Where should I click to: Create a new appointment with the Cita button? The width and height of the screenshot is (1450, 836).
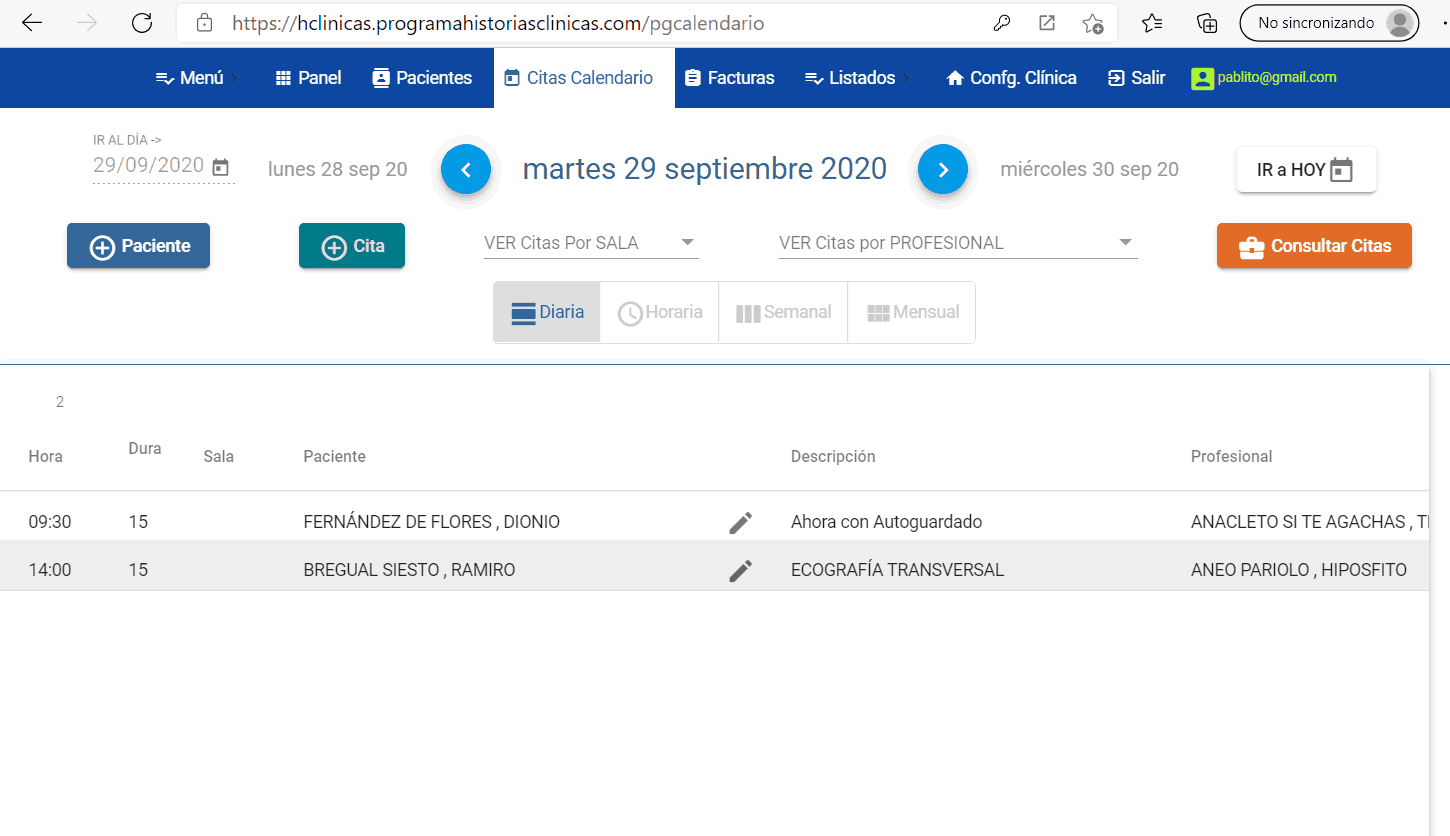click(351, 244)
